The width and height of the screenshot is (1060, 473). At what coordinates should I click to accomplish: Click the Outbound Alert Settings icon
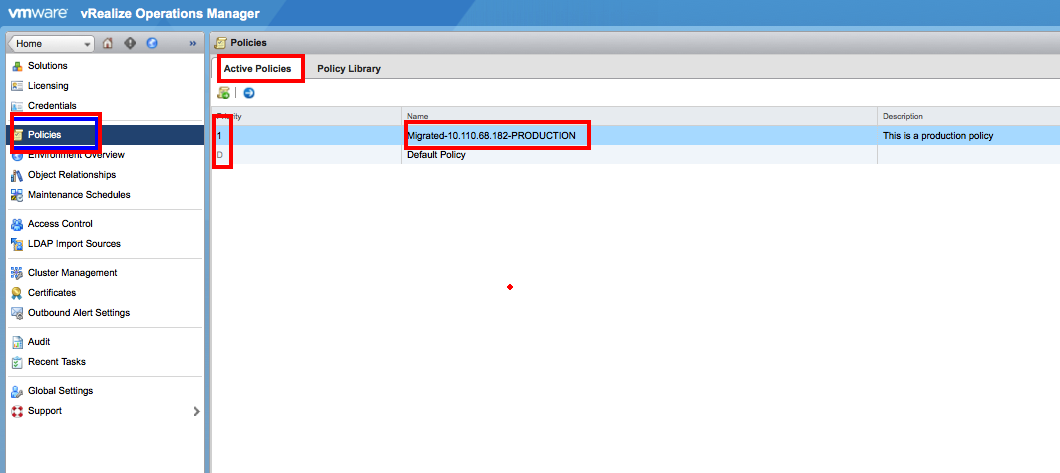click(x=18, y=313)
